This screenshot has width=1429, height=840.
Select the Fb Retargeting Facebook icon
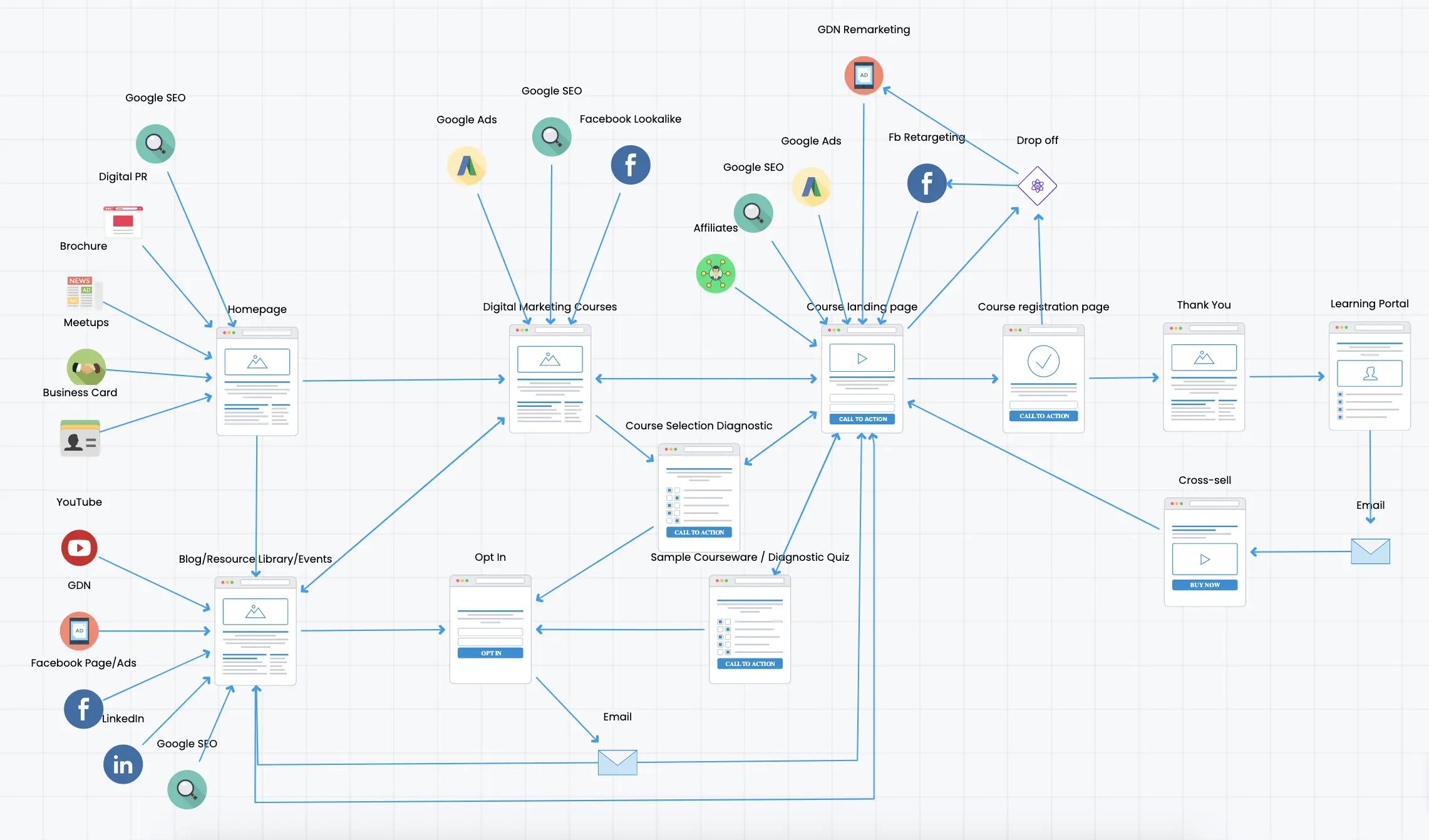click(x=927, y=183)
